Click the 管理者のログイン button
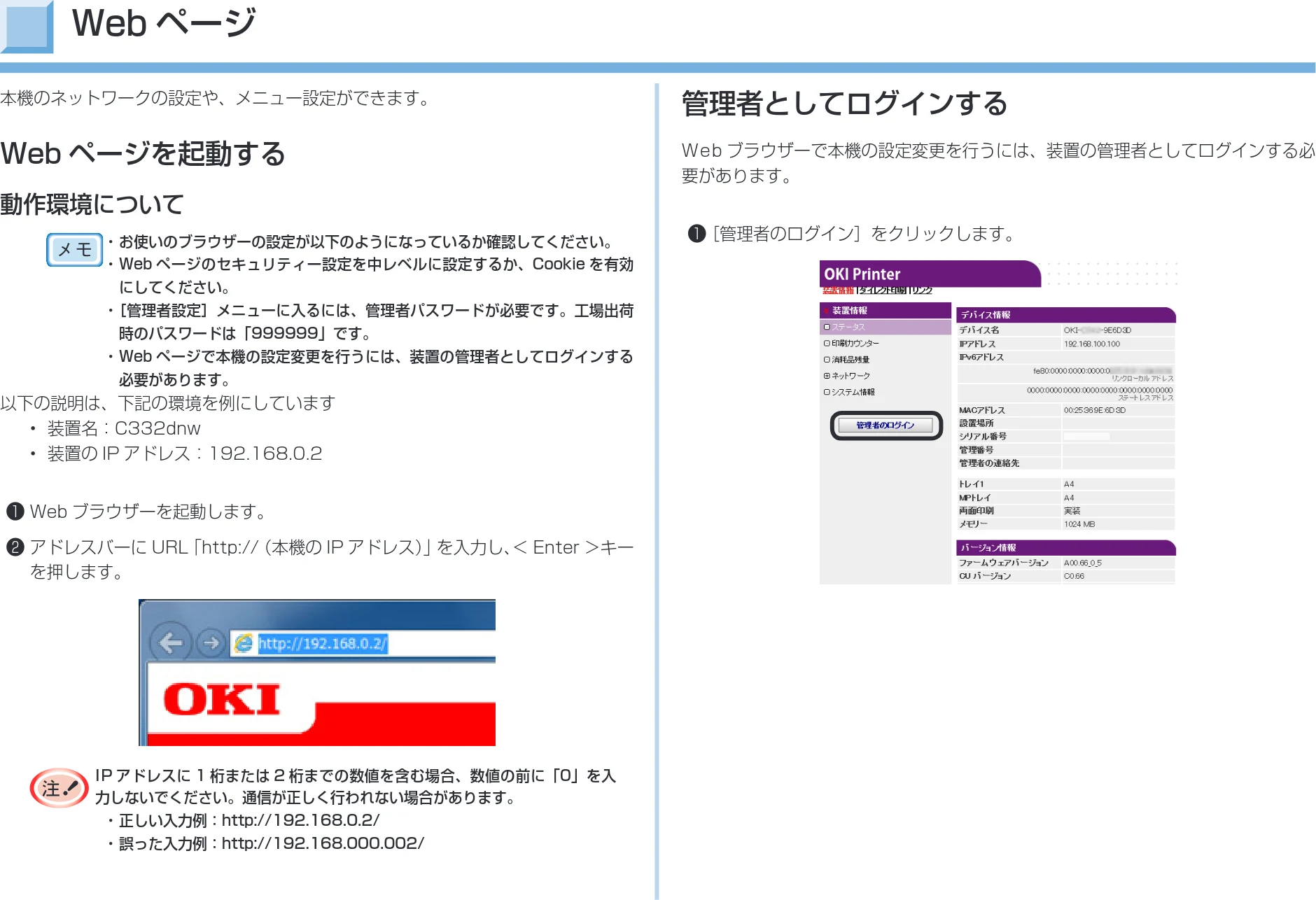The height and width of the screenshot is (900, 1316). click(885, 426)
